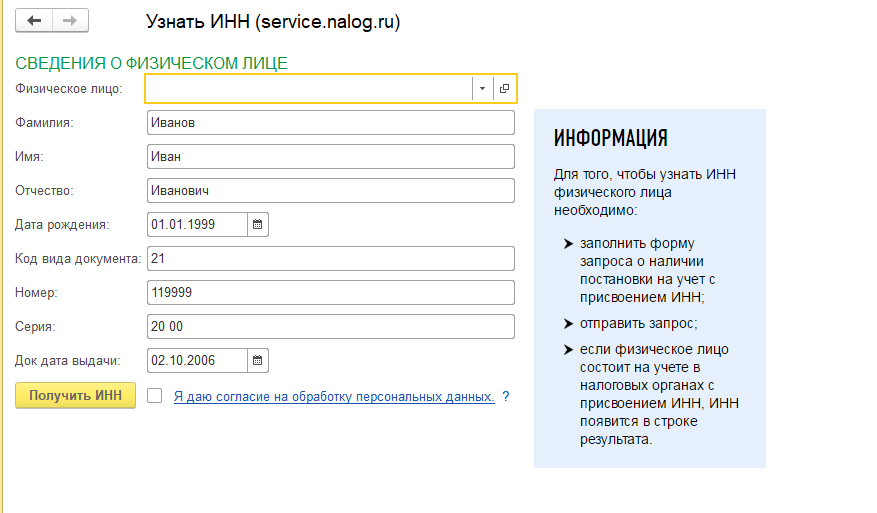Click the back navigation arrow
Image resolution: width=877 pixels, height=513 pixels.
coord(34,21)
